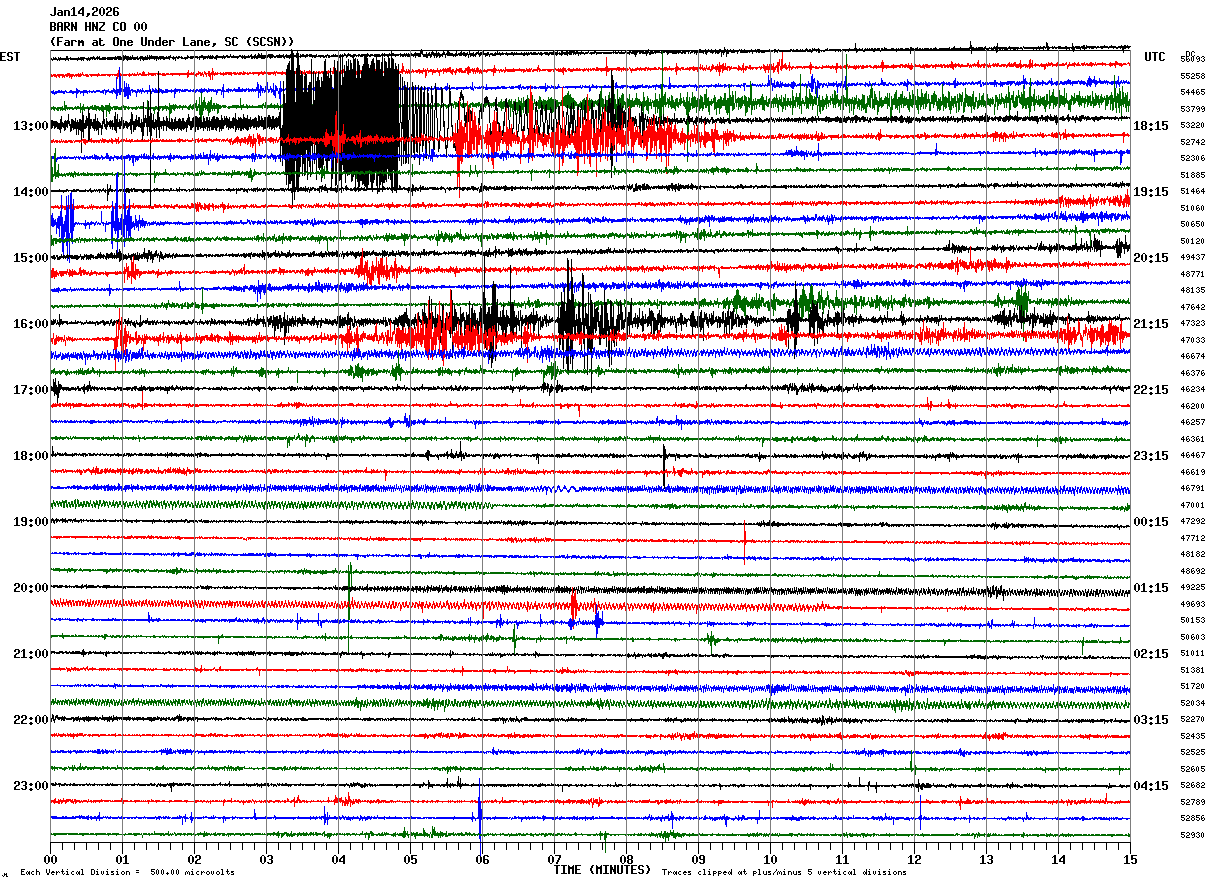Screen dimensions: 1210x886
Task: Click the DC offset value "50120"
Action: [1192, 241]
